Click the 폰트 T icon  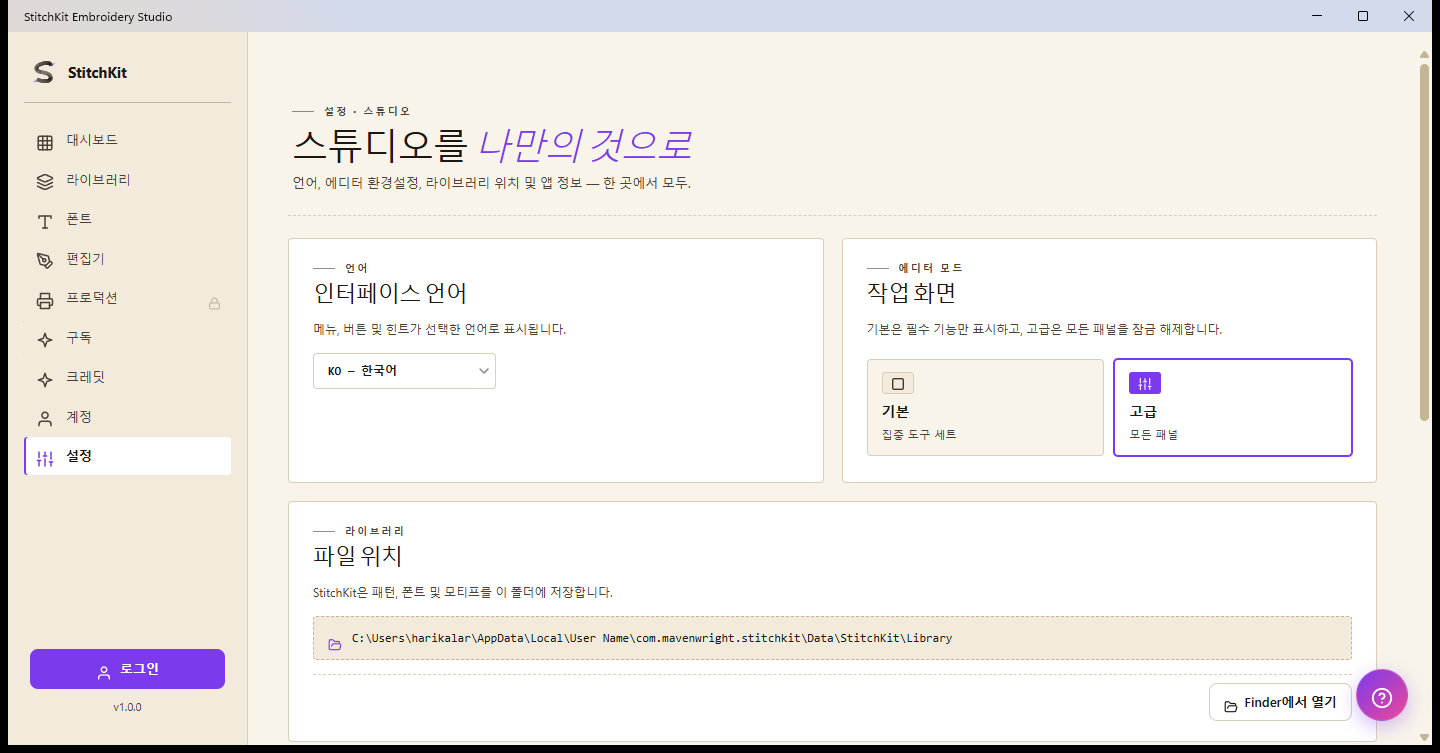pos(45,221)
